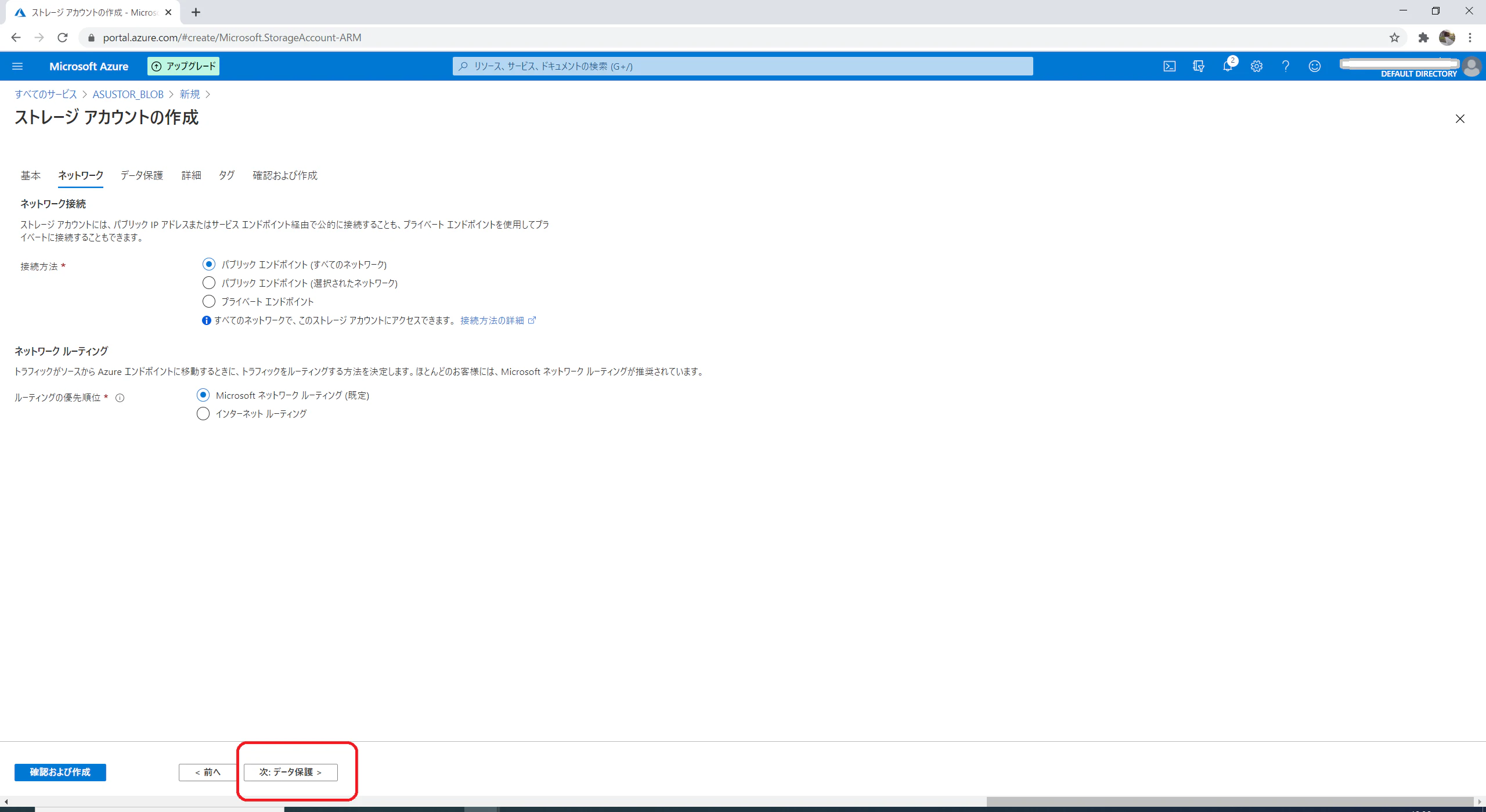
Task: Open the browser extensions puzzle icon
Action: click(1423, 38)
